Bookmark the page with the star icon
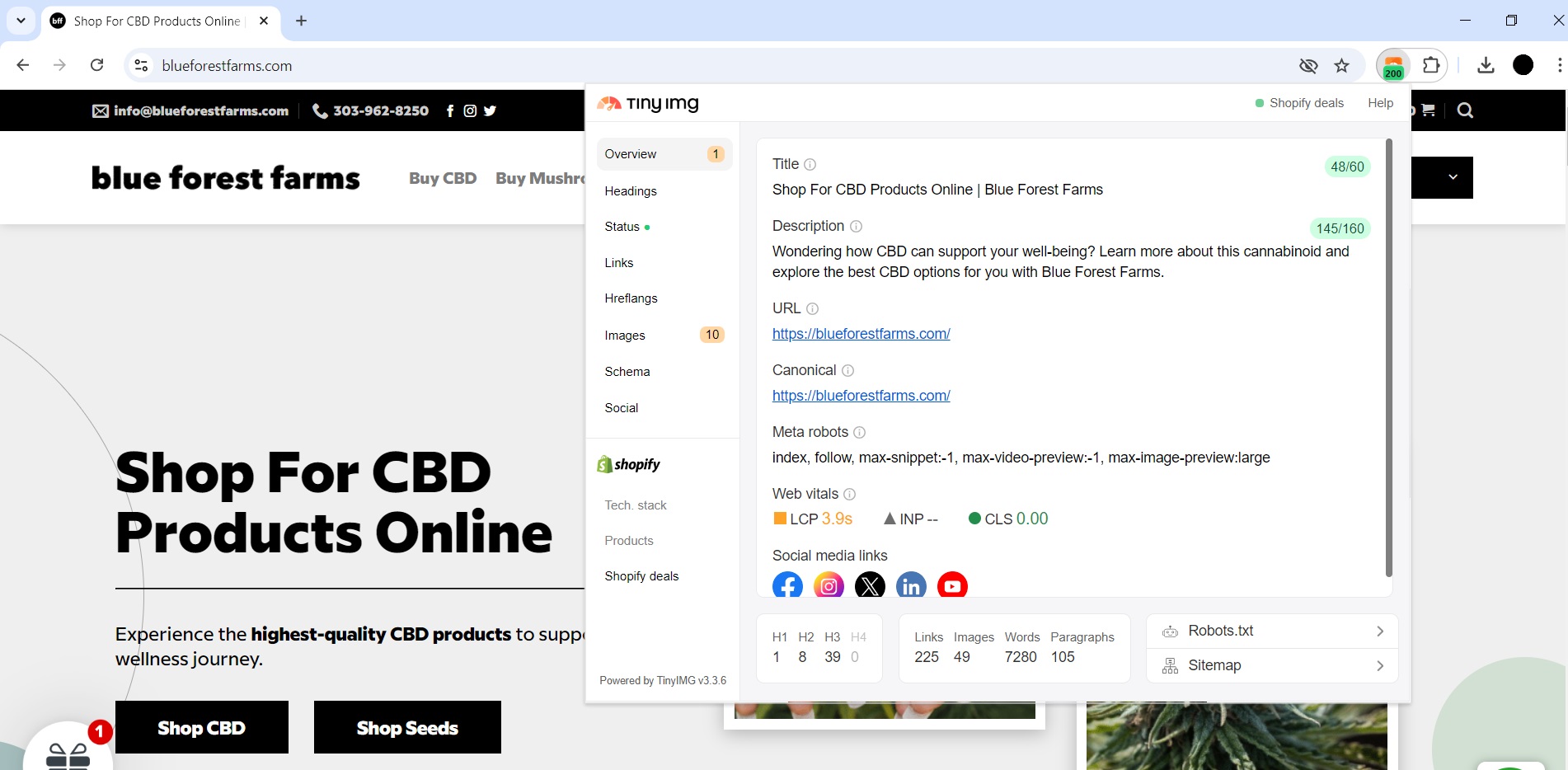This screenshot has width=1568, height=770. click(x=1342, y=65)
